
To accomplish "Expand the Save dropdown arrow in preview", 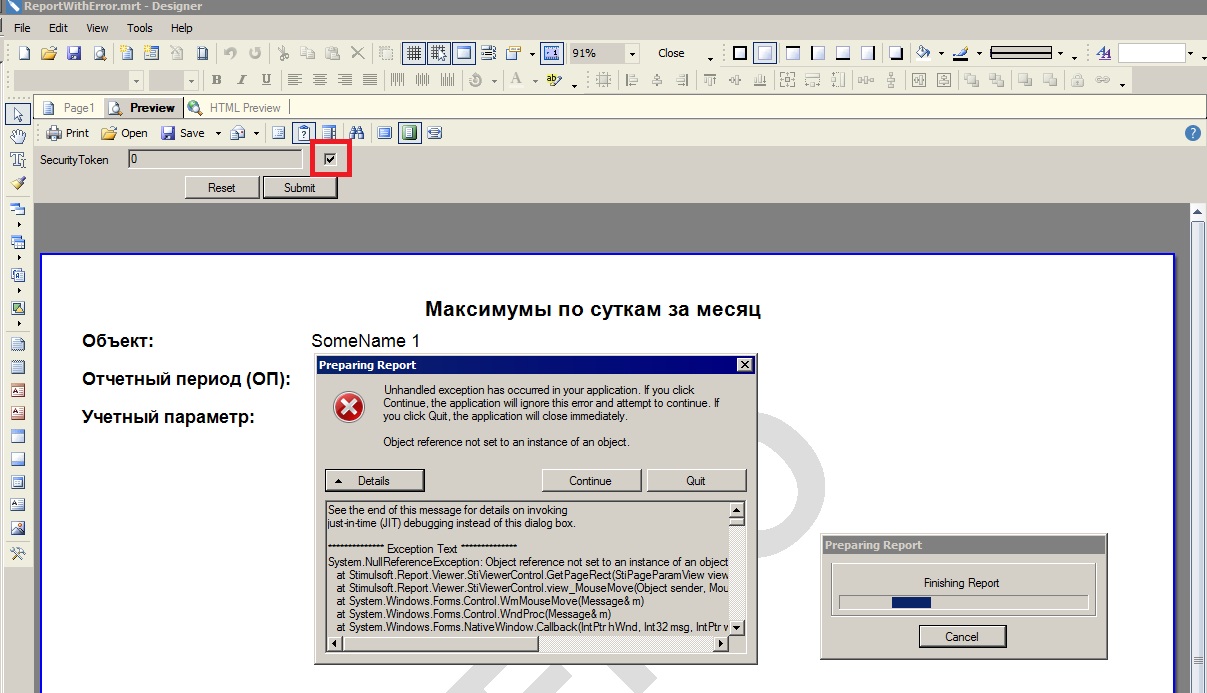I will point(218,133).
